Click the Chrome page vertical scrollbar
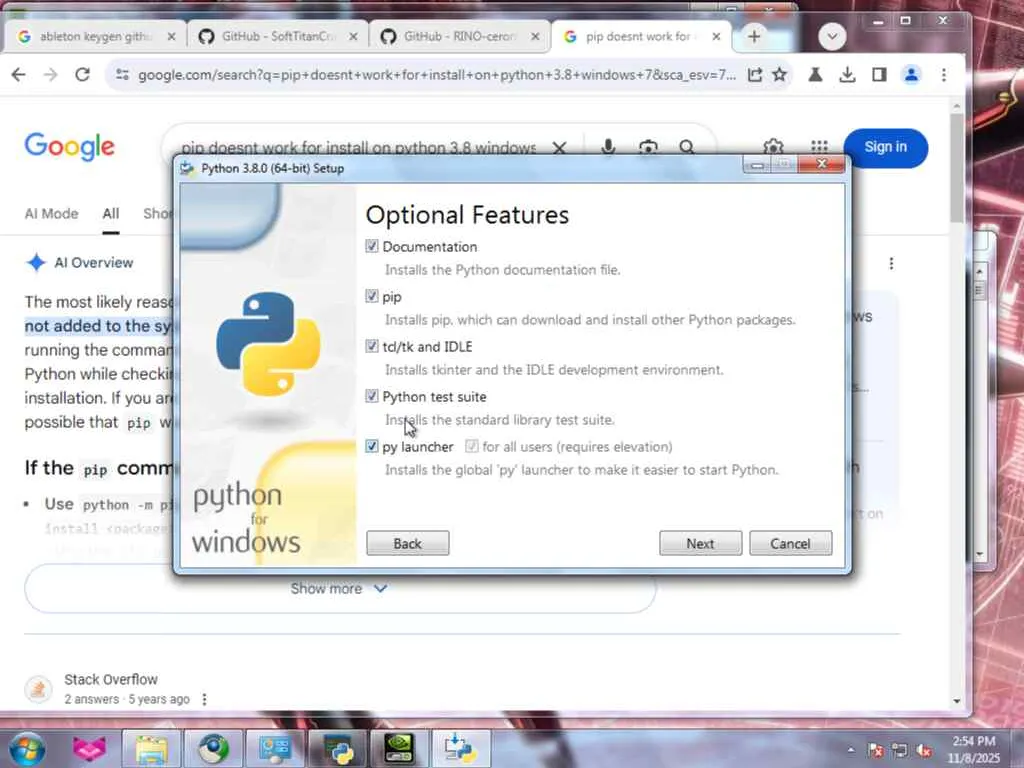 pos(957,168)
